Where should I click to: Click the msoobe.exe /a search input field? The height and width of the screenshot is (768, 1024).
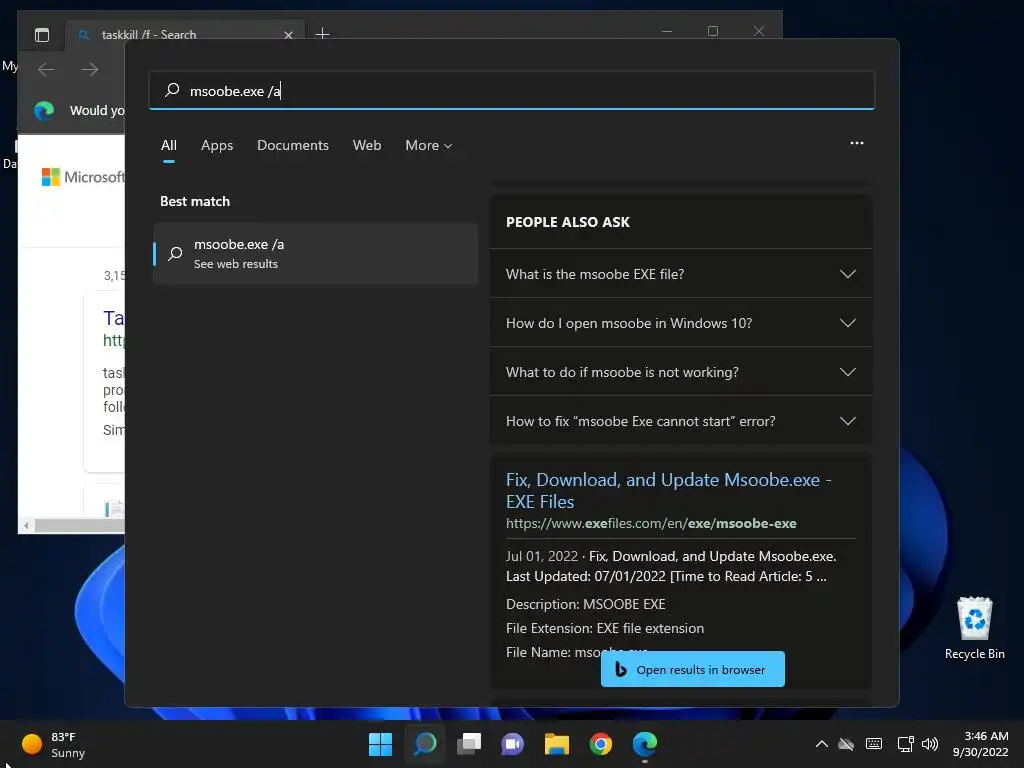point(511,90)
